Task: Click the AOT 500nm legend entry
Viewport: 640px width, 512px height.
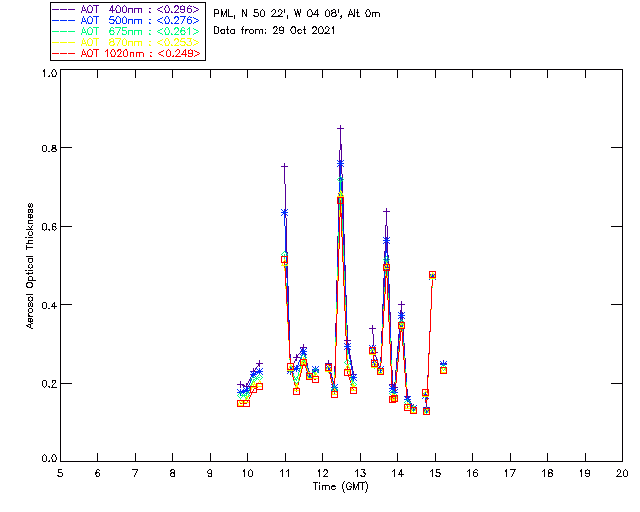Action: tap(127, 20)
